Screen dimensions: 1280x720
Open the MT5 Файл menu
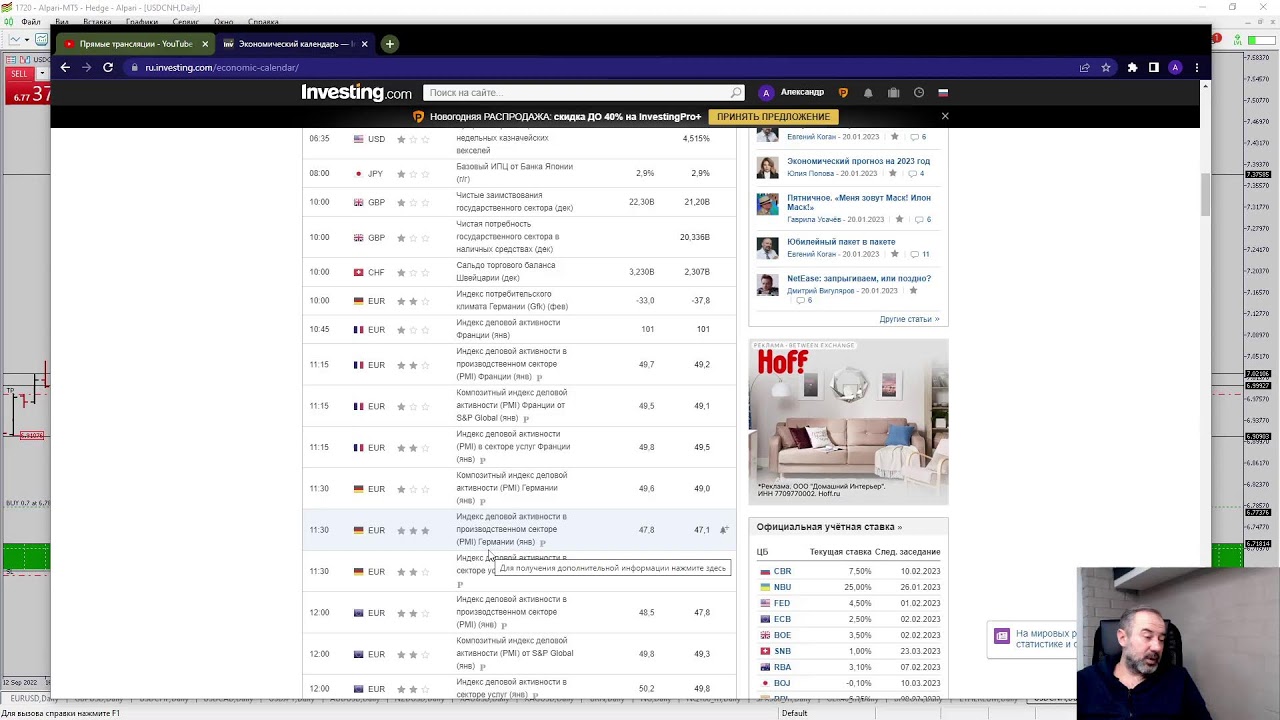click(x=31, y=22)
